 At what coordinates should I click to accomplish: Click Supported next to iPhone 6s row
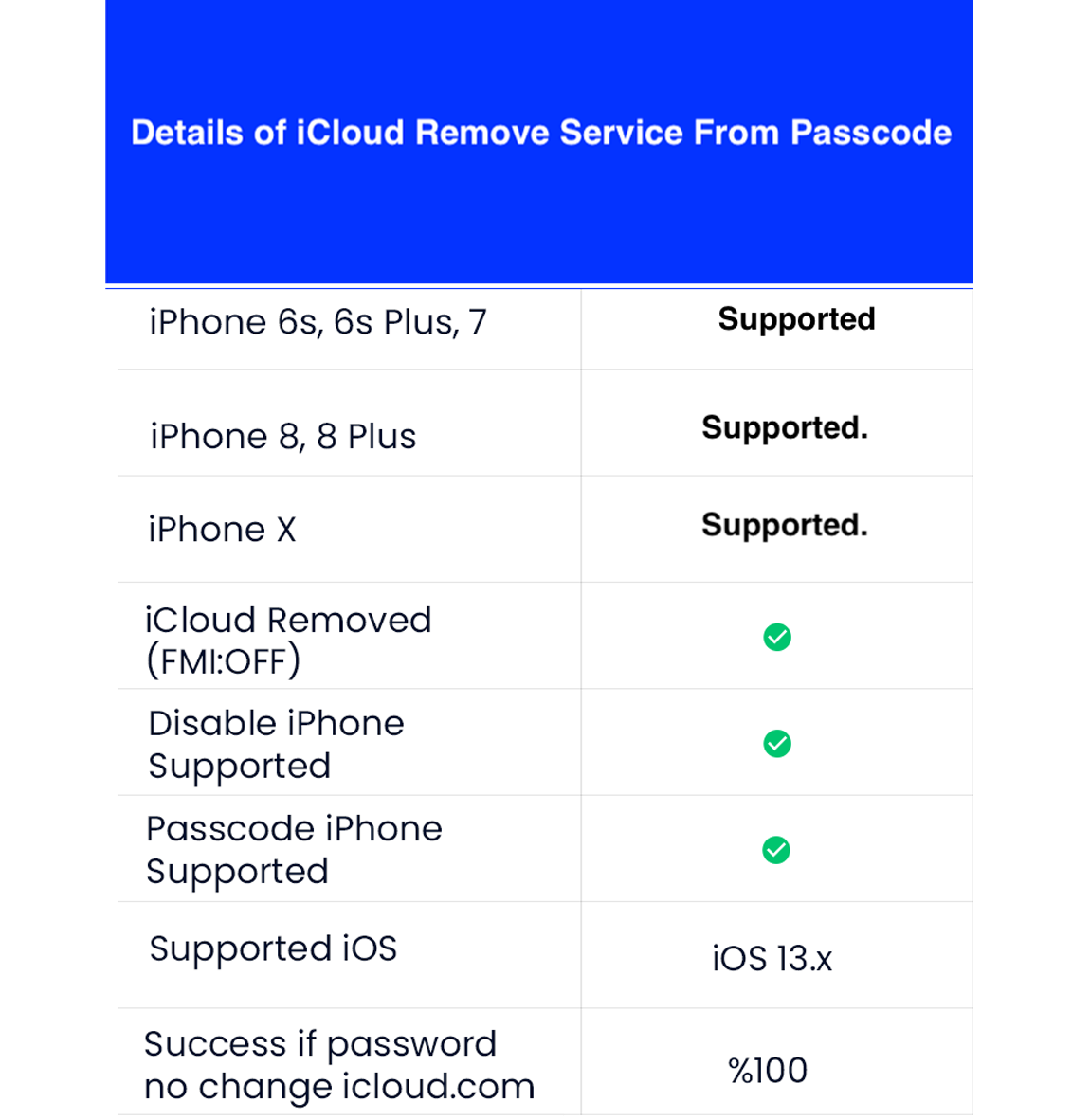pyautogui.click(x=796, y=319)
